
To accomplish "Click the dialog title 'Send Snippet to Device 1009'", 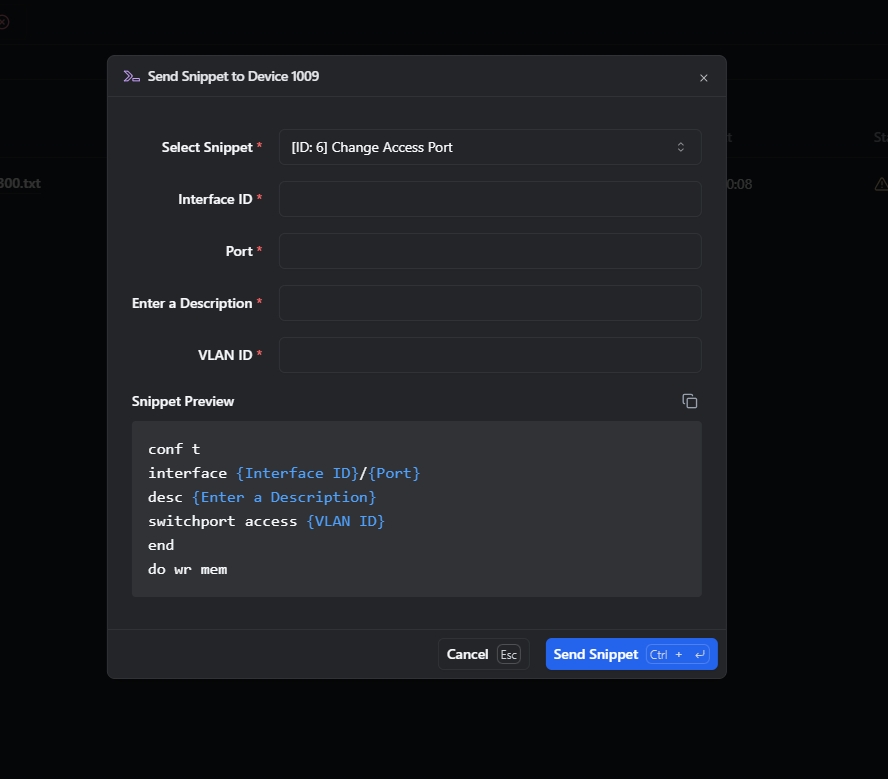I will (x=233, y=76).
